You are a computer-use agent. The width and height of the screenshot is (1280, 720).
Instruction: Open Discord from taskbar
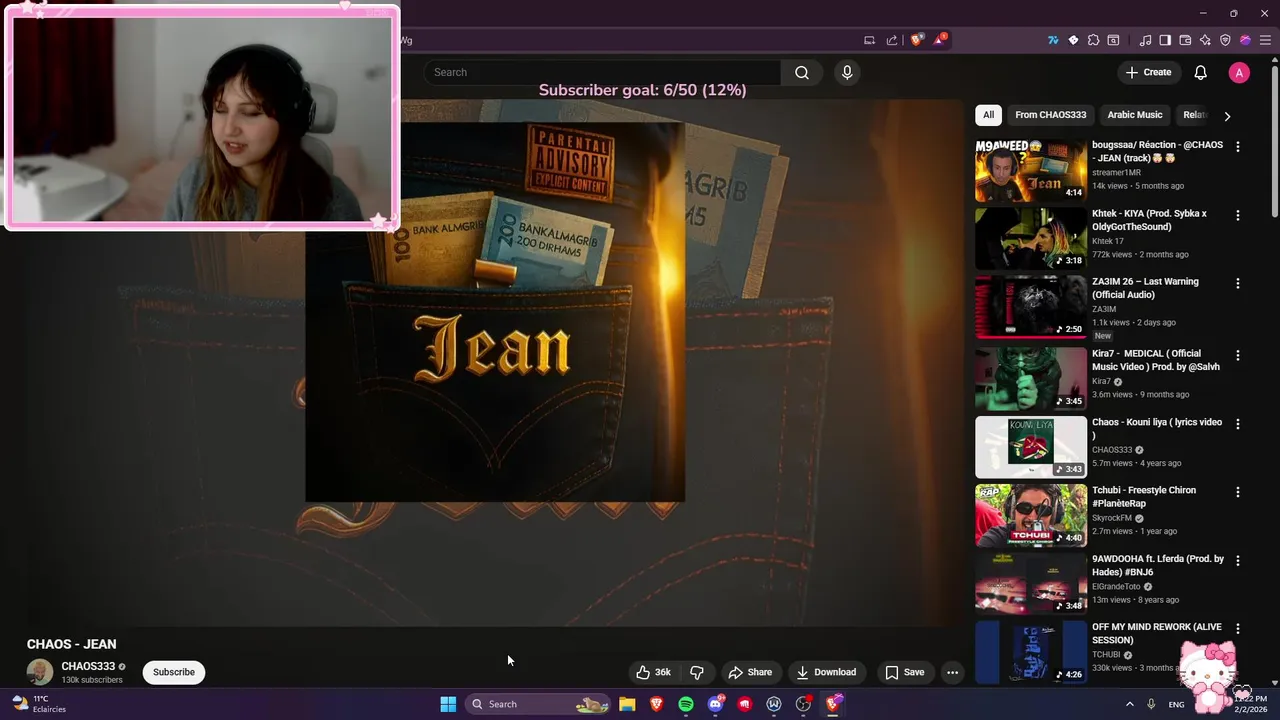715,704
